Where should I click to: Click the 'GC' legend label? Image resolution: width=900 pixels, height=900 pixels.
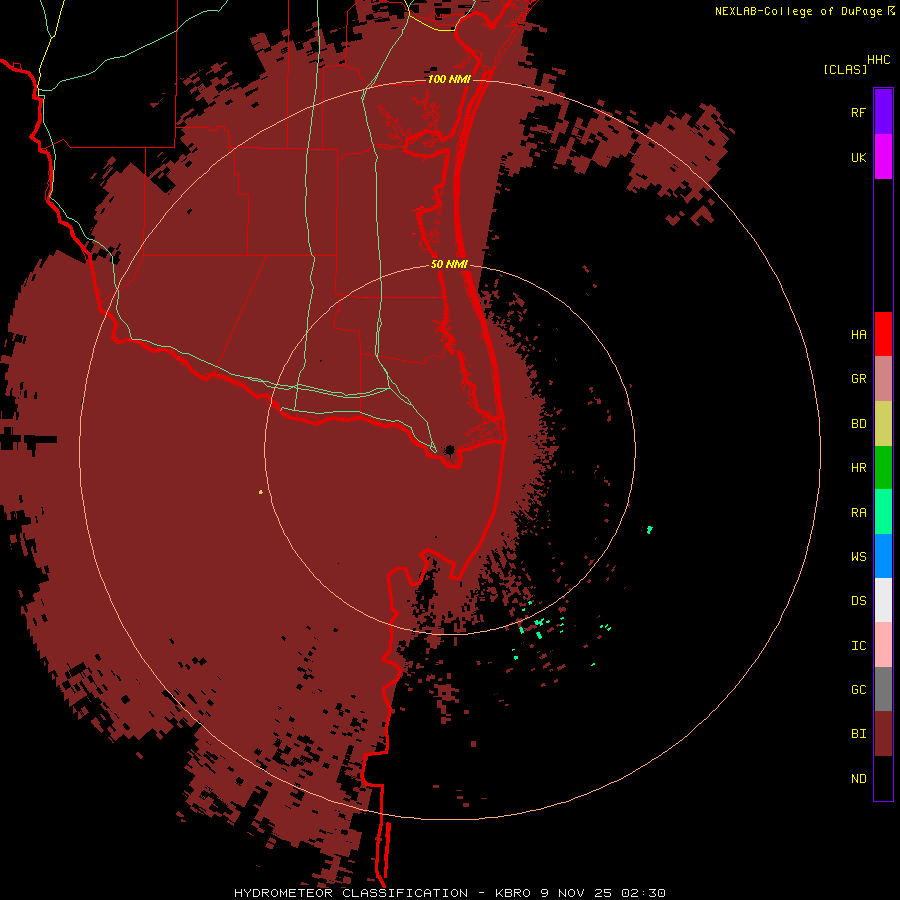click(x=858, y=690)
